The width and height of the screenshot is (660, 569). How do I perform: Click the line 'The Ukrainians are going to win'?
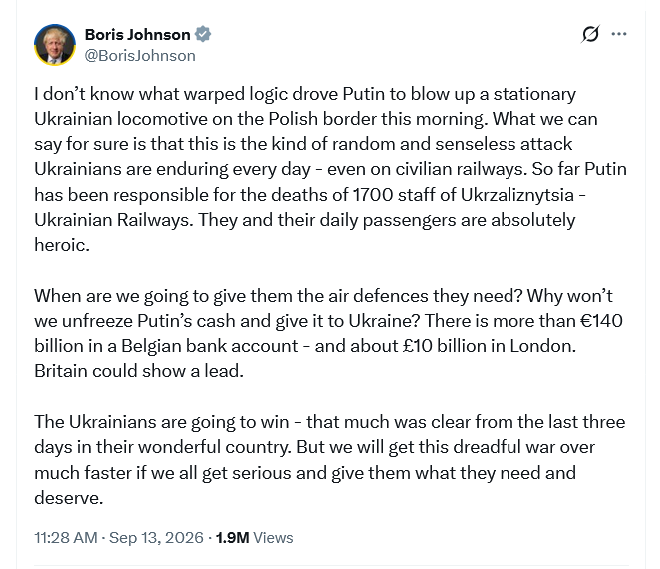tap(162, 422)
